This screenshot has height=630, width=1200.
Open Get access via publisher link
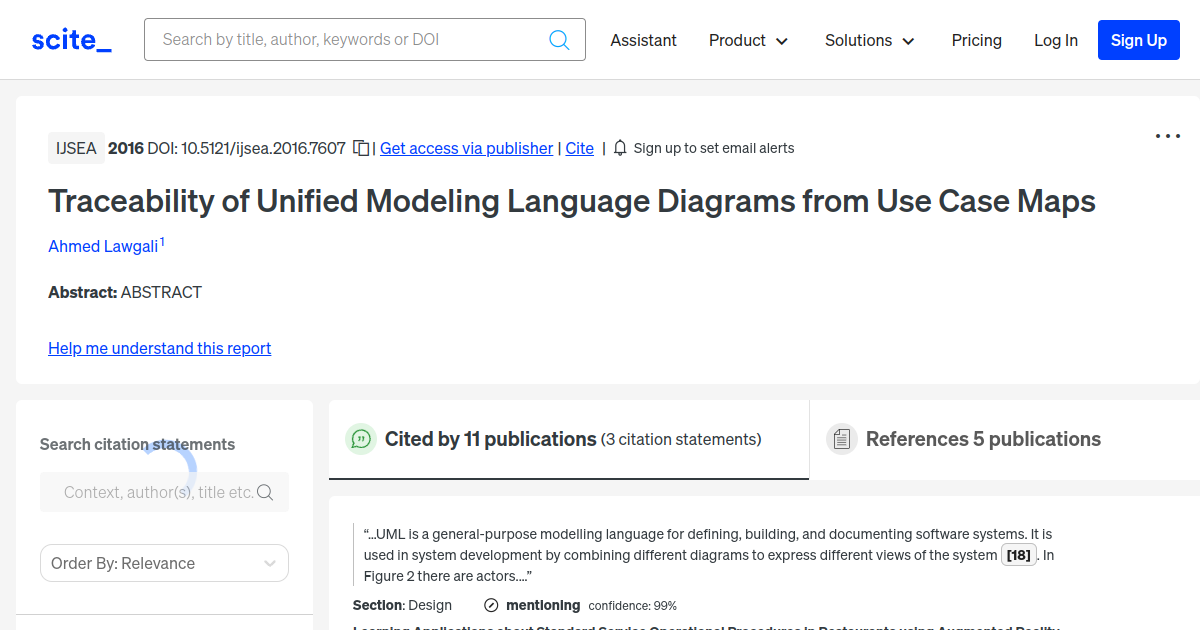466,148
